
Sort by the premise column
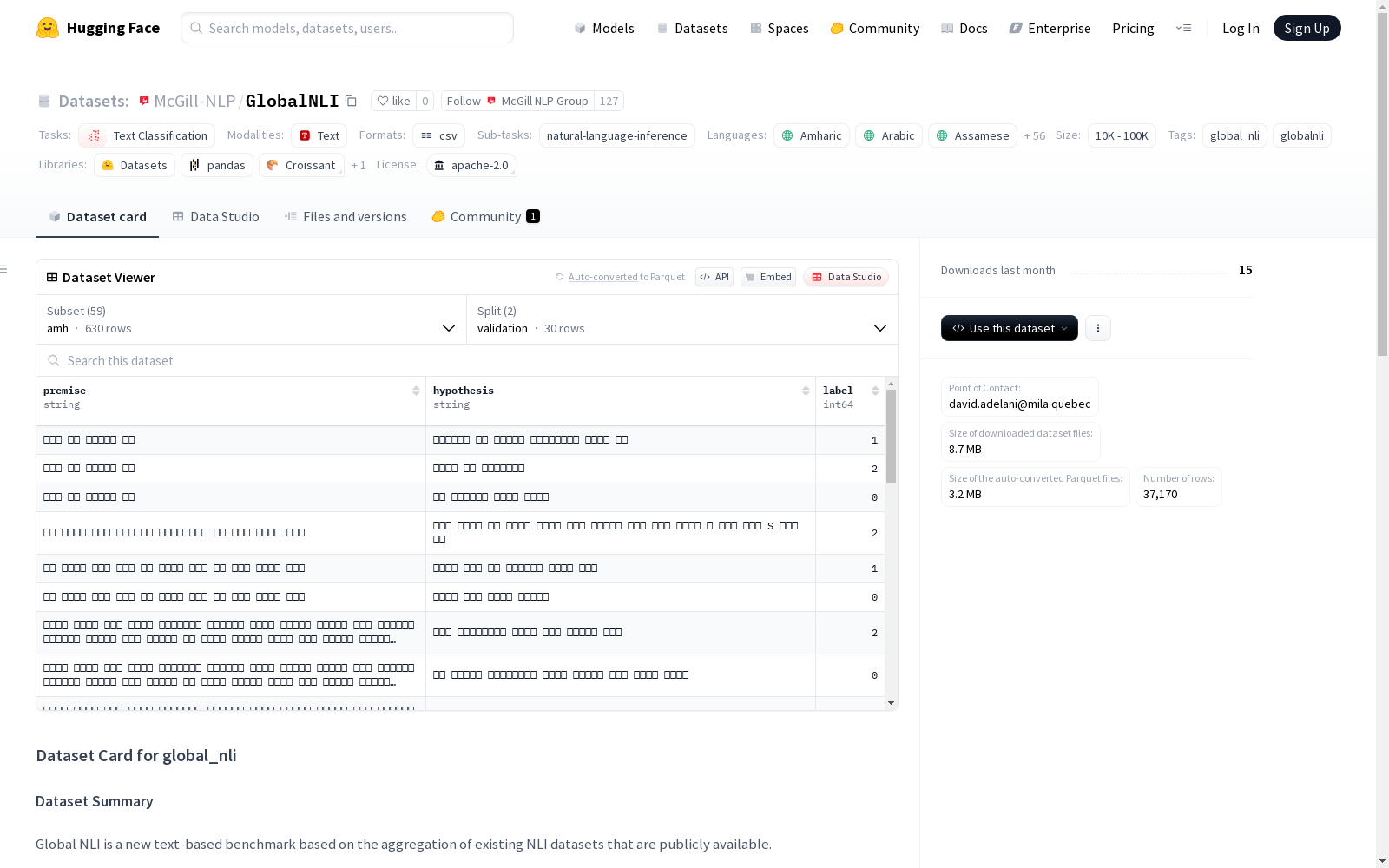coord(416,391)
